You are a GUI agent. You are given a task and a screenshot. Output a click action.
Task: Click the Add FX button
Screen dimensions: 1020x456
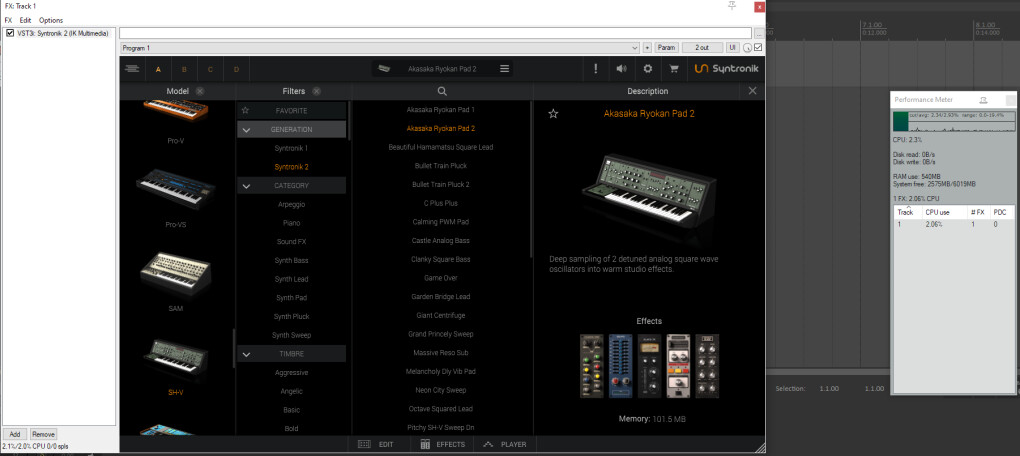[x=15, y=434]
